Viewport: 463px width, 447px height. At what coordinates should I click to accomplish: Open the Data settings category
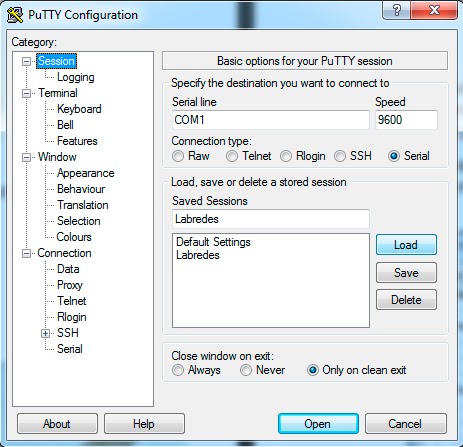pyautogui.click(x=68, y=269)
